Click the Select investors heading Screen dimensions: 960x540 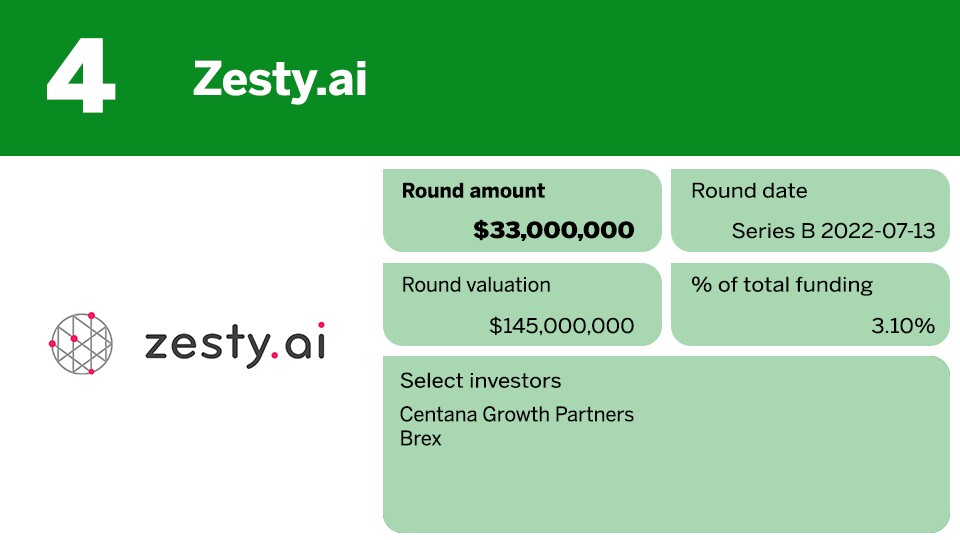click(480, 381)
